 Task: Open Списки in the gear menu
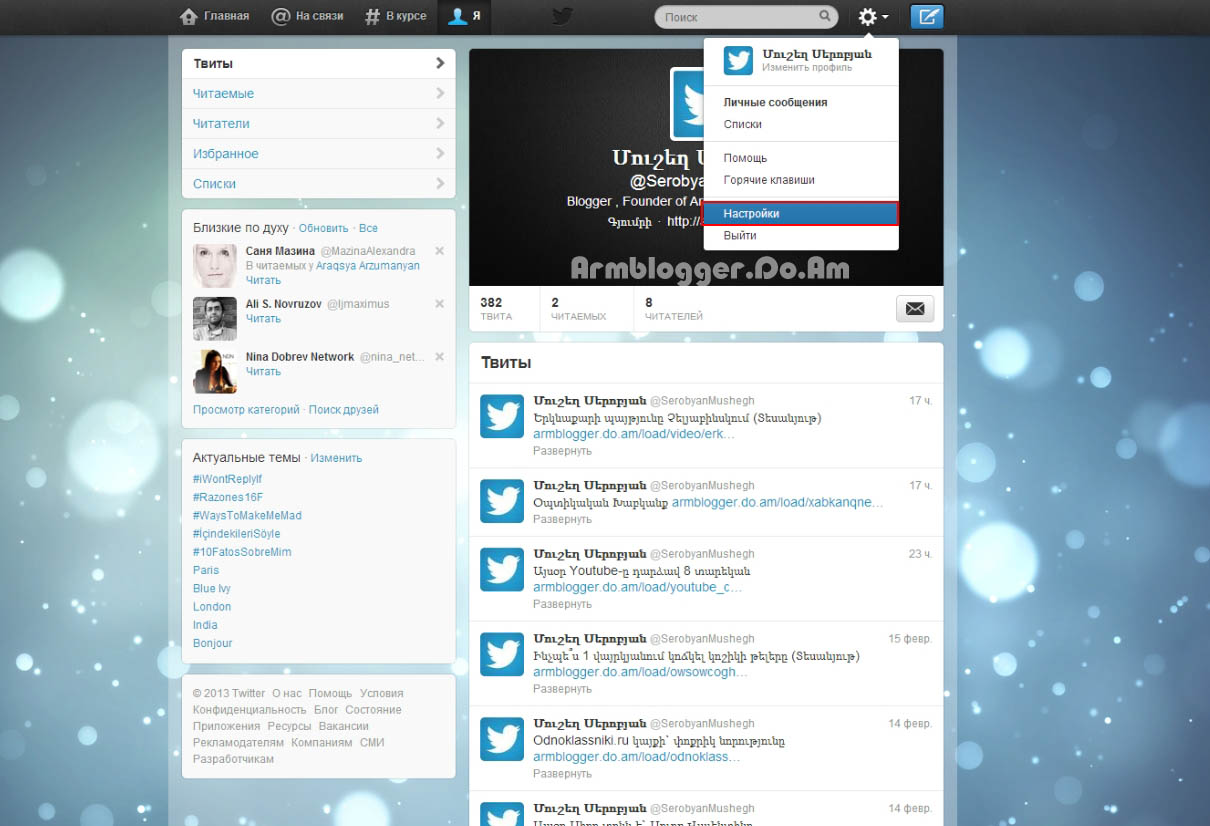[743, 124]
